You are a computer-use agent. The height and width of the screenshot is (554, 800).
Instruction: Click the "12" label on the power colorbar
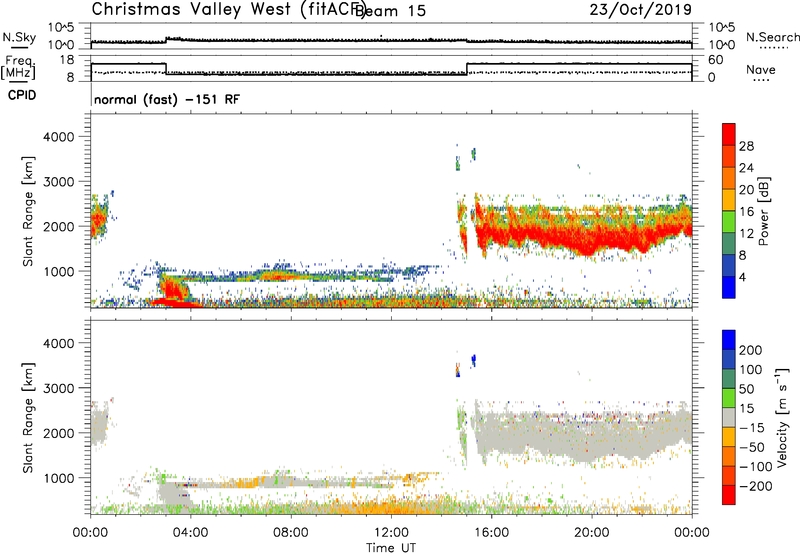746,234
